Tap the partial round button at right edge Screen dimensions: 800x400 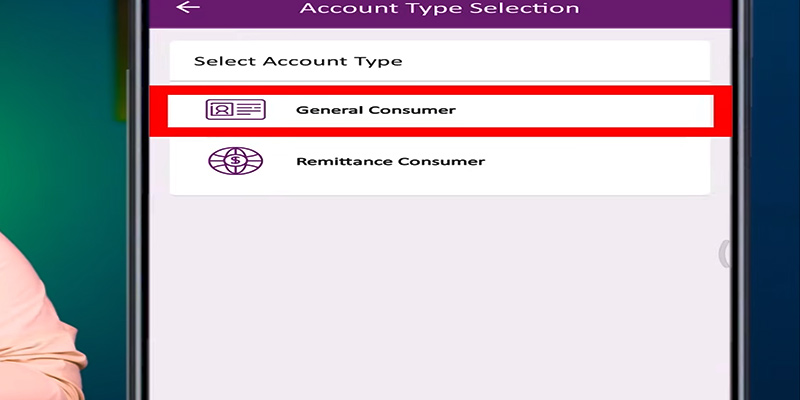[x=724, y=254]
